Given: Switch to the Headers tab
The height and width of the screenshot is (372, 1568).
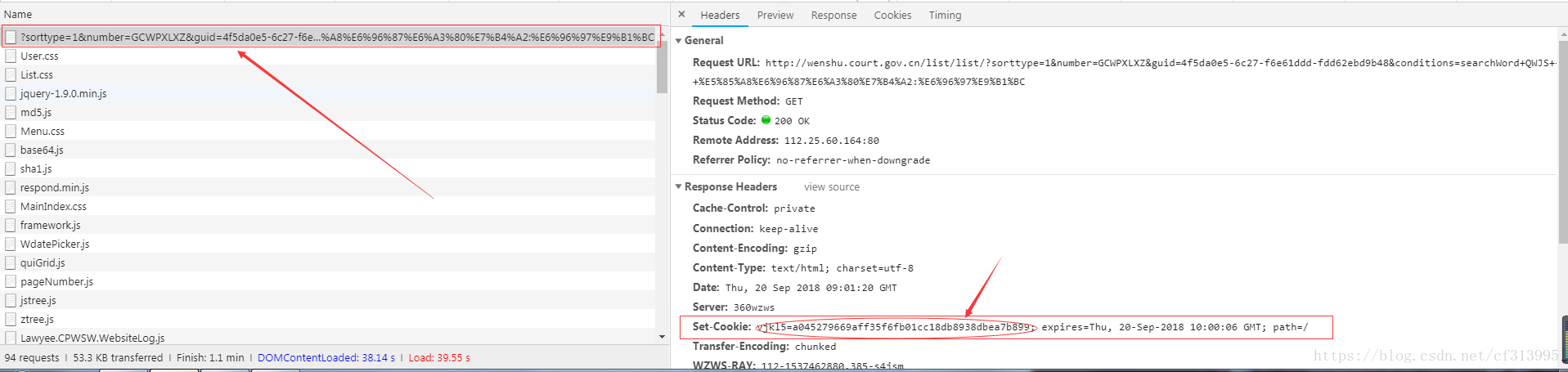Looking at the screenshot, I should (720, 15).
